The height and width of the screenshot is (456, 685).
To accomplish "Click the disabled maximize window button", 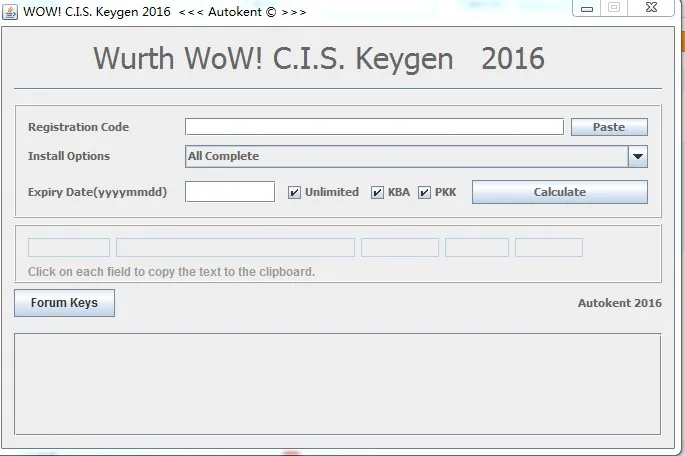I will tap(614, 8).
